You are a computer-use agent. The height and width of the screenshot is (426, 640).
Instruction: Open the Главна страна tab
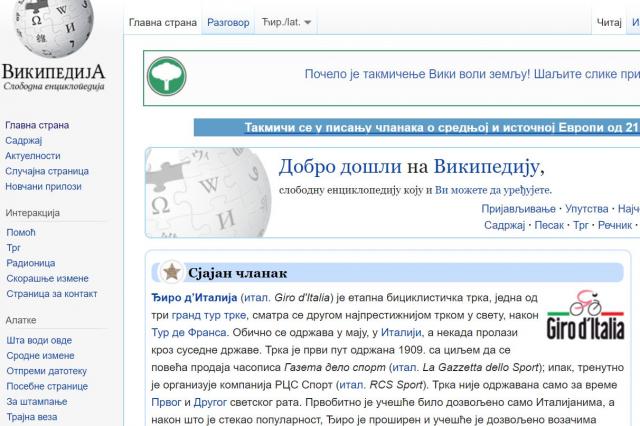point(162,22)
